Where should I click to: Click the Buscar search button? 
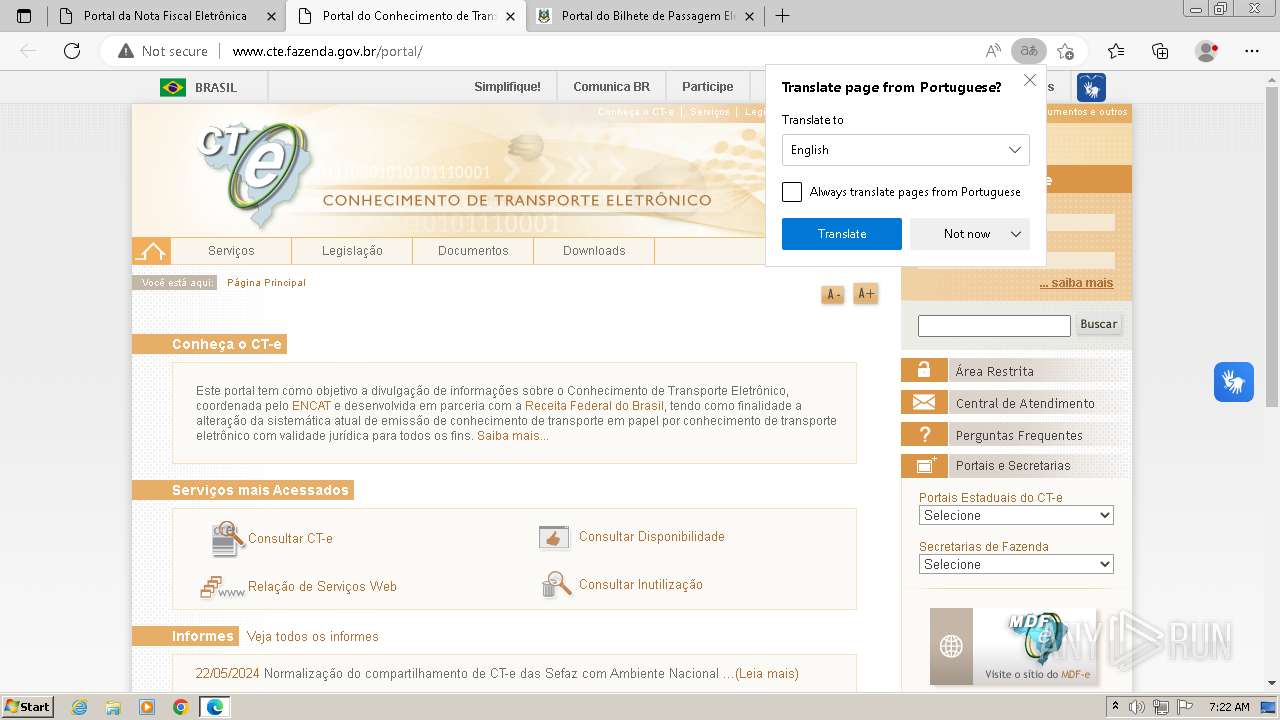[1098, 324]
